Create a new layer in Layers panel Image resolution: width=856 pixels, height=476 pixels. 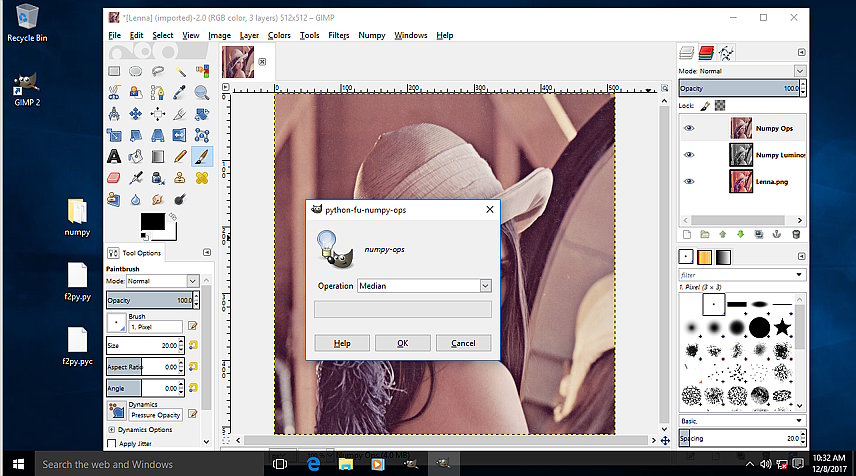[687, 235]
